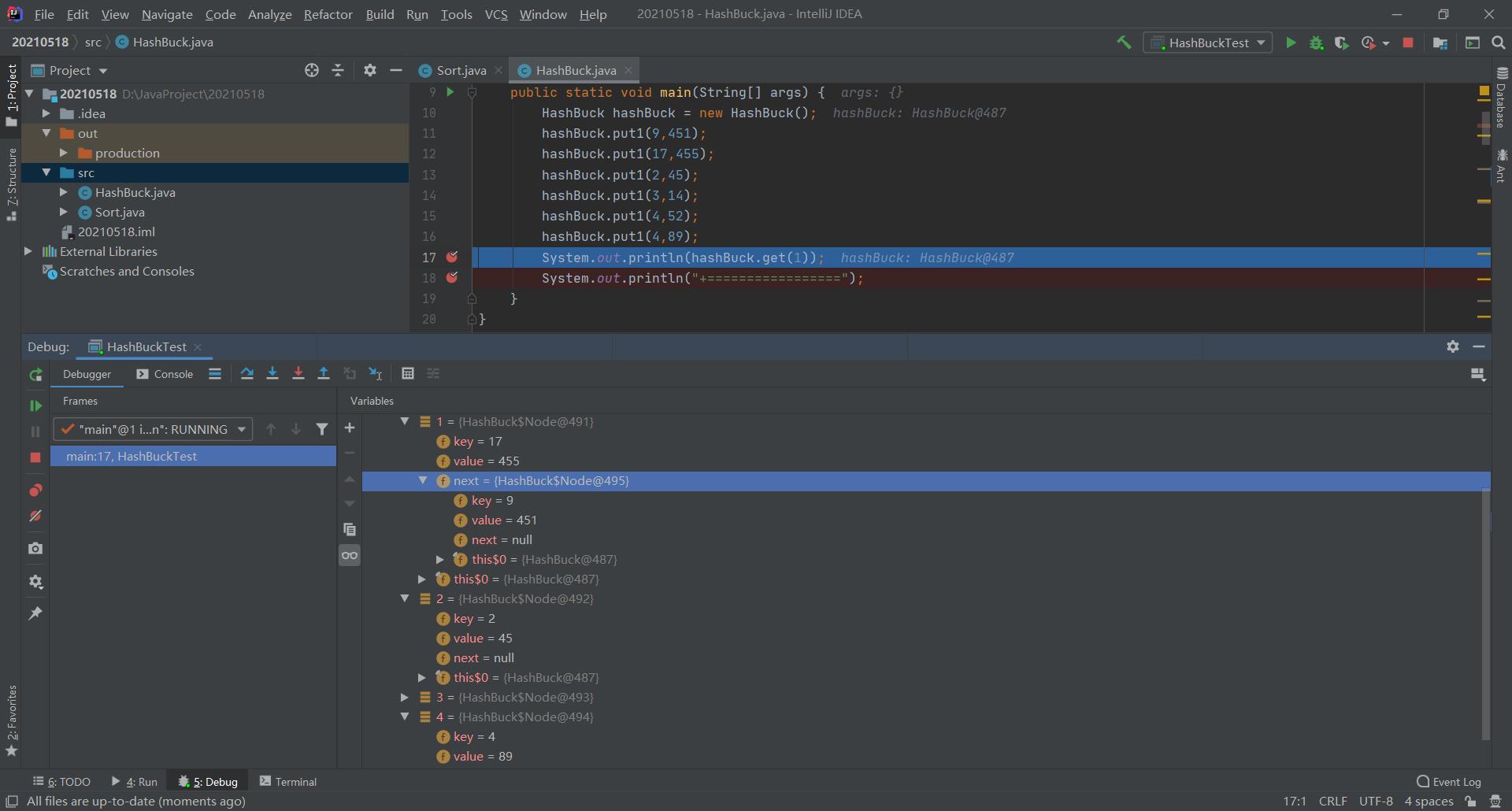The width and height of the screenshot is (1512, 811).
Task: Filter frames with funnel icon
Action: coord(322,429)
